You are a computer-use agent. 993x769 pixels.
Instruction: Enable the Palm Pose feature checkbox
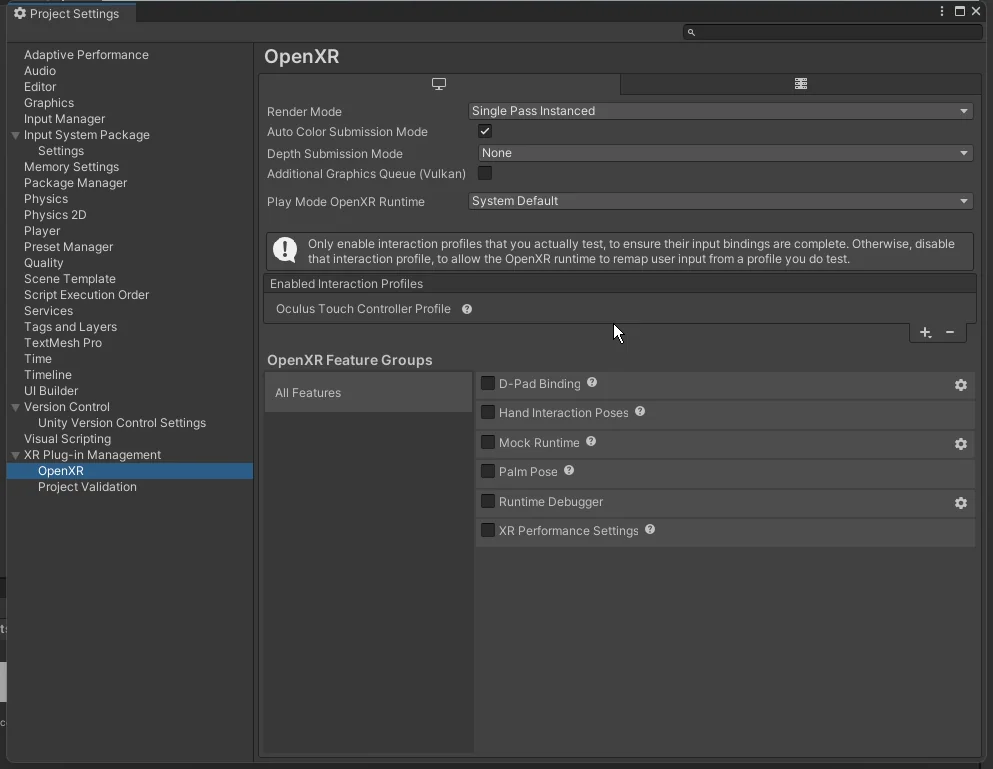[x=488, y=471]
